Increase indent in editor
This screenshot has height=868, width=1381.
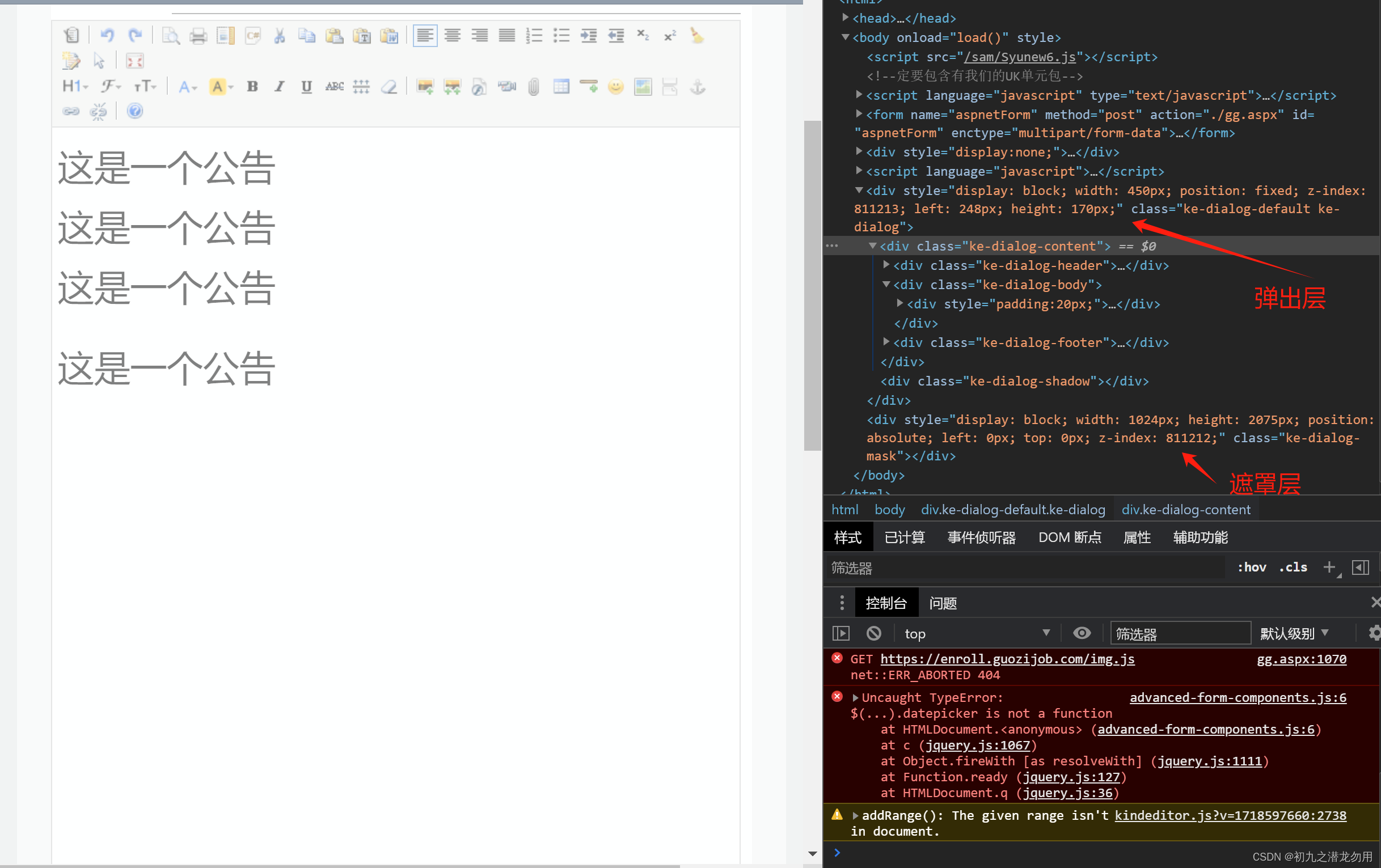point(589,36)
